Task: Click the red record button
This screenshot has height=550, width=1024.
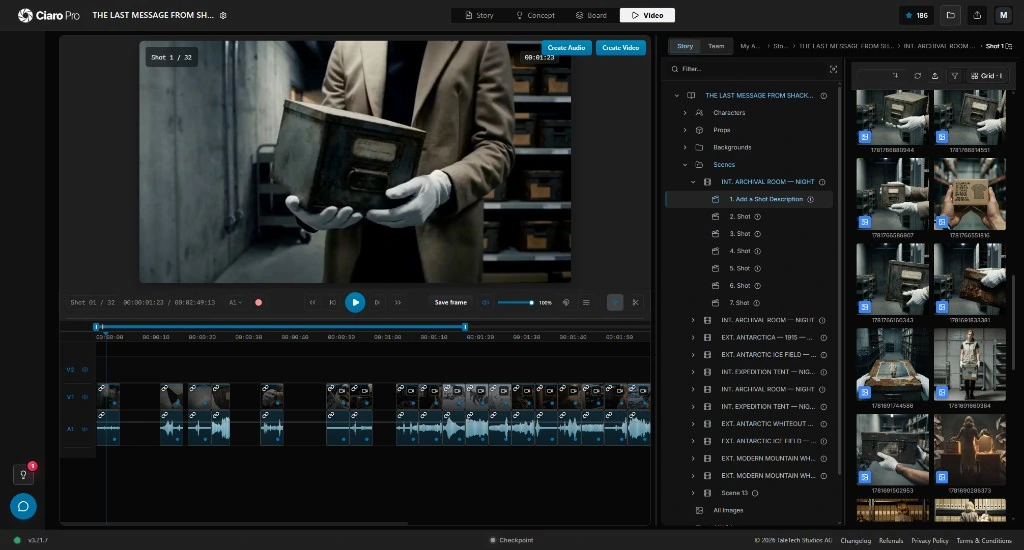Action: click(x=259, y=302)
